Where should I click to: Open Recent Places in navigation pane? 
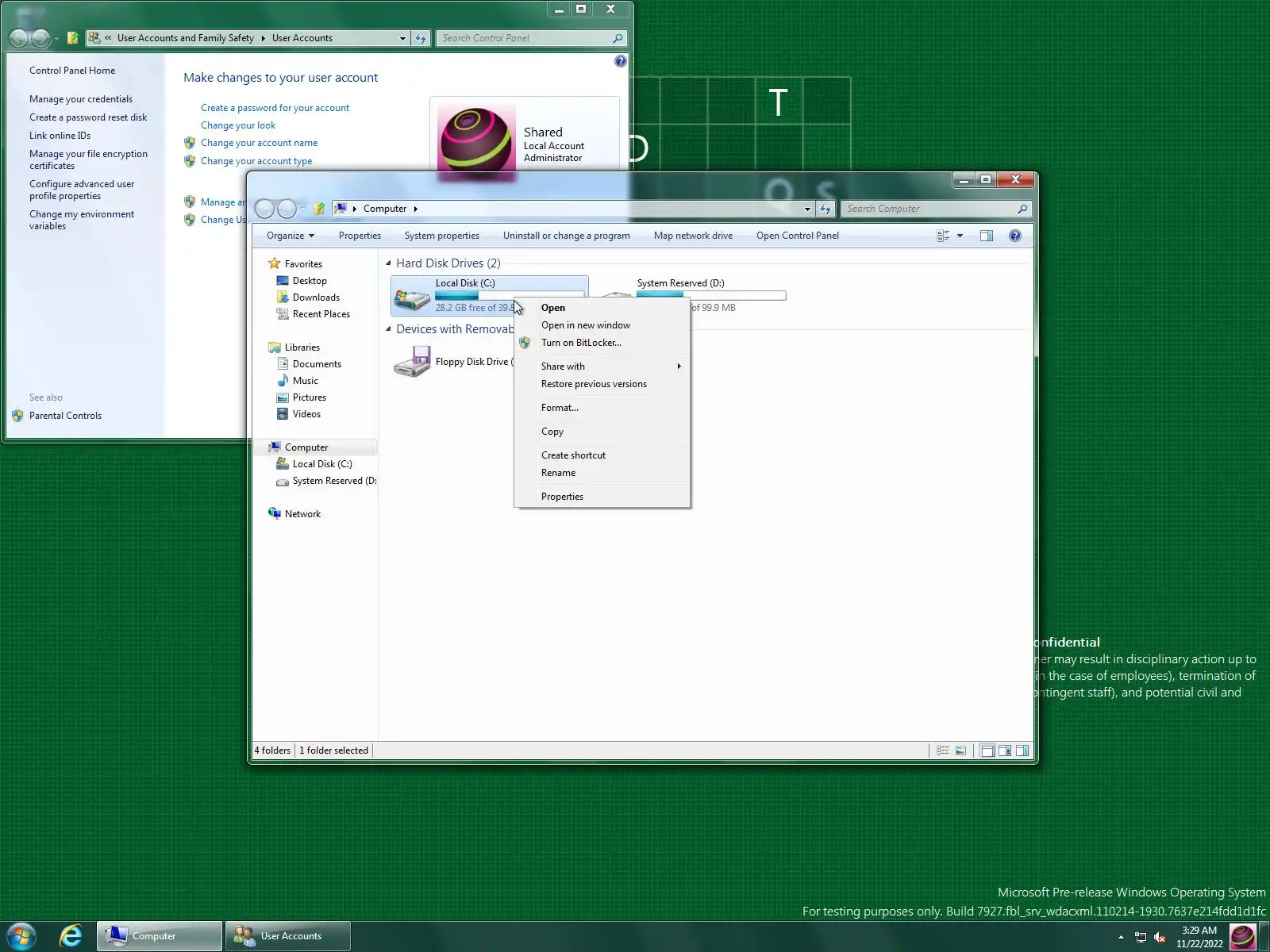(x=321, y=314)
